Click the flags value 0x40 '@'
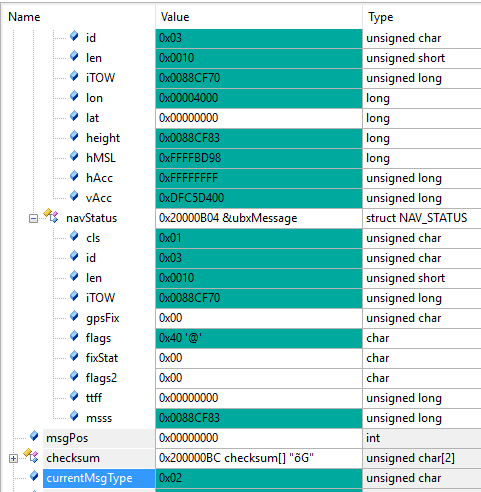 click(180, 338)
